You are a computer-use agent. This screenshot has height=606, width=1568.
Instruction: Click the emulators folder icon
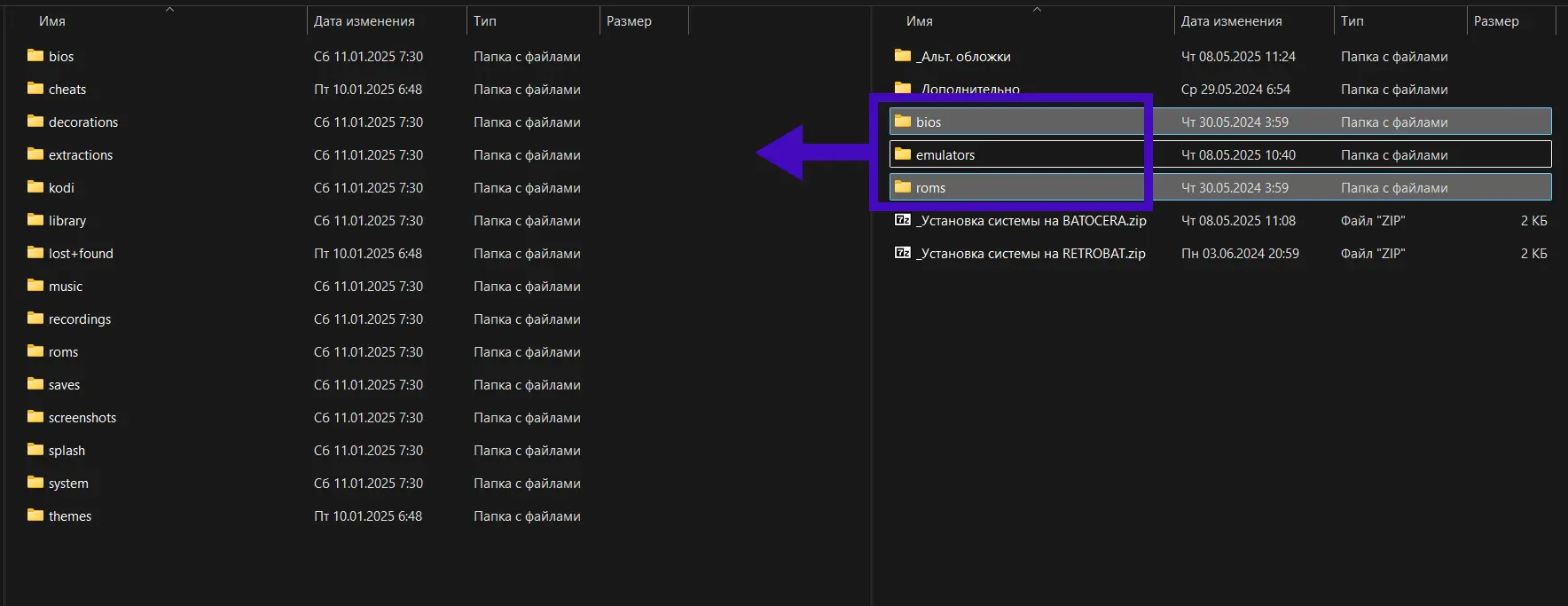[903, 154]
